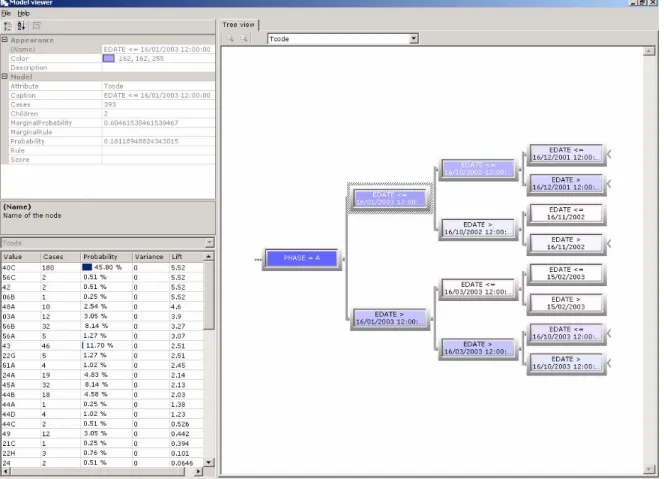Image resolution: width=664 pixels, height=479 pixels.
Task: Select the EDATE > 16/03/2003 node
Action: (478, 348)
